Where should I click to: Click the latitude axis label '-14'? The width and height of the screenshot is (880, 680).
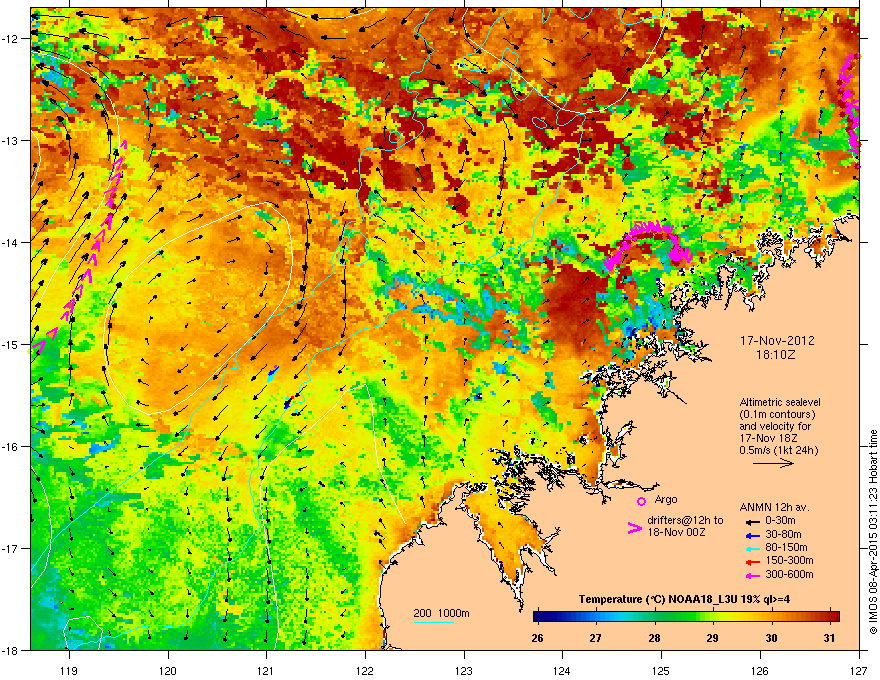coord(11,243)
